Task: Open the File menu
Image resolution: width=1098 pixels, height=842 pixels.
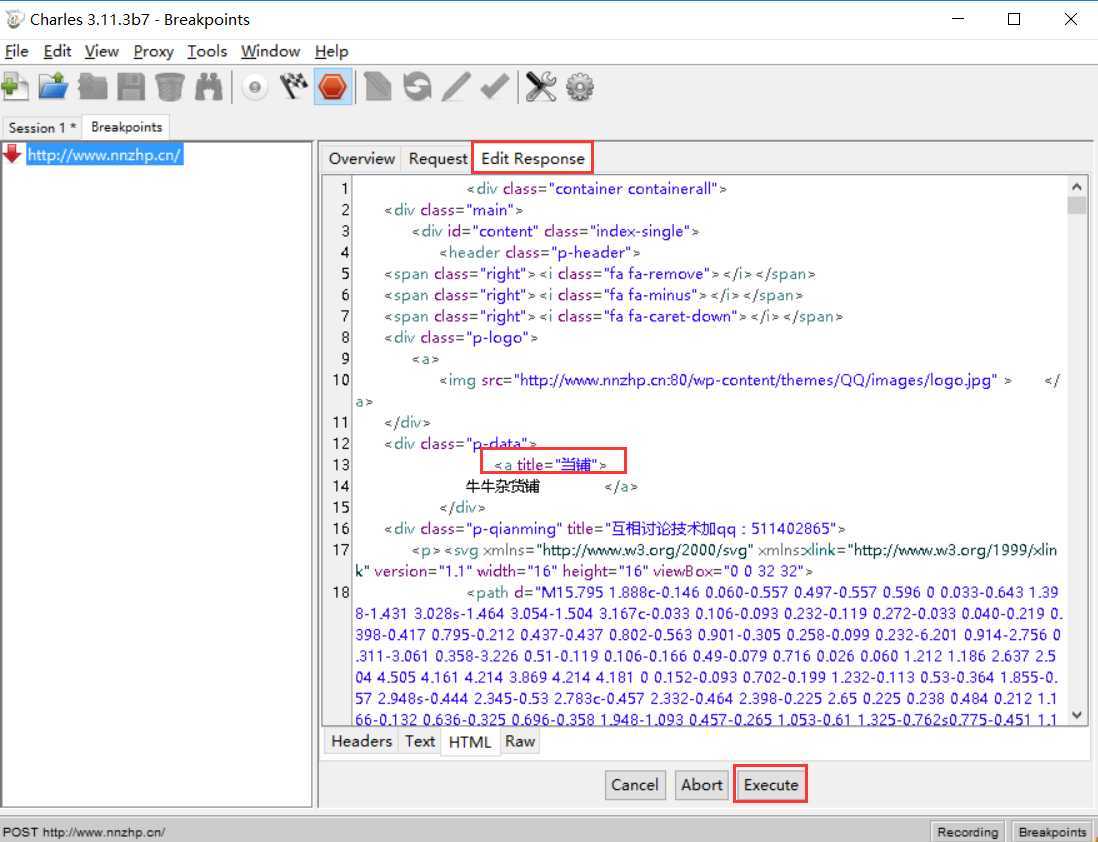Action: (17, 51)
